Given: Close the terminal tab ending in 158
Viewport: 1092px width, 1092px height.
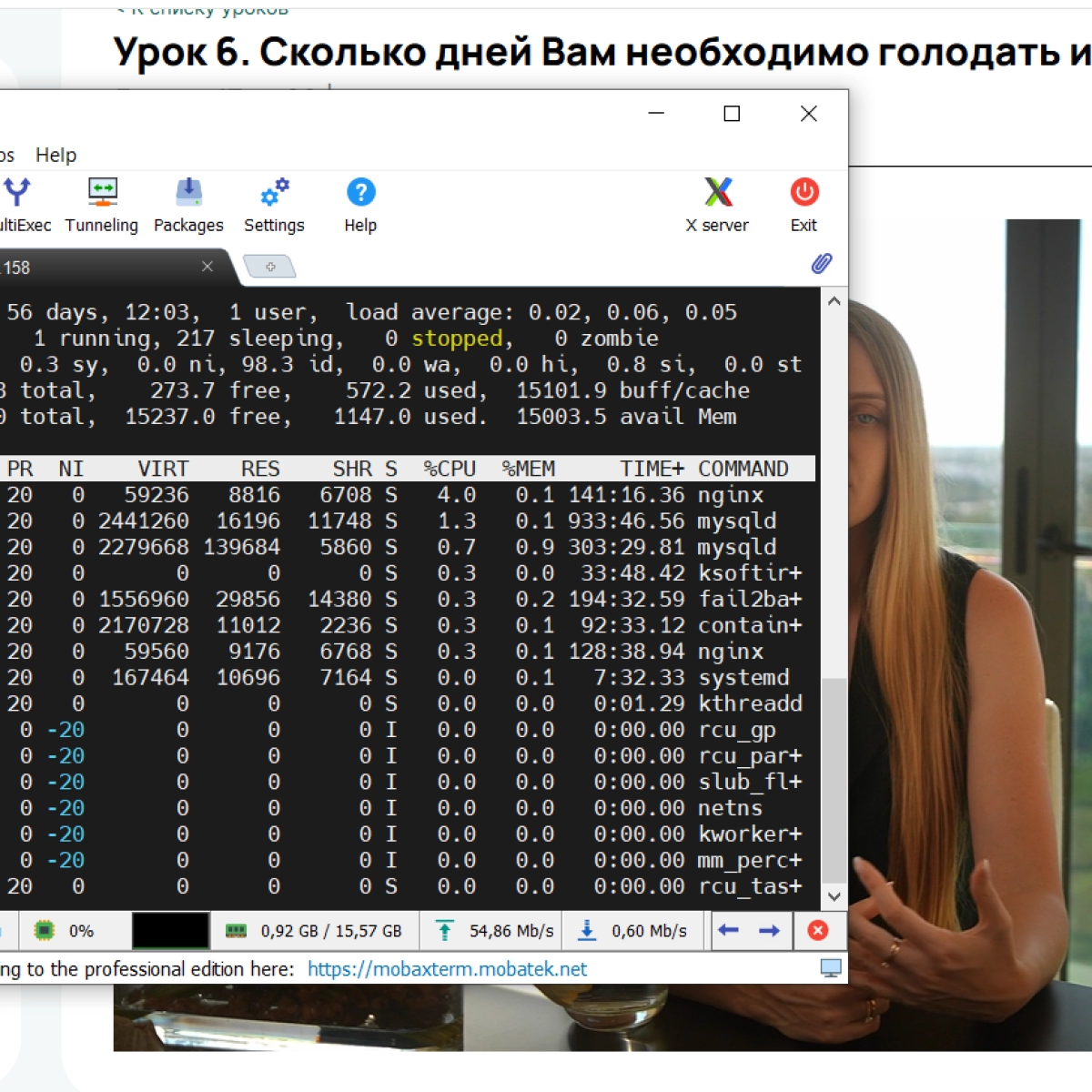Looking at the screenshot, I should pyautogui.click(x=207, y=267).
